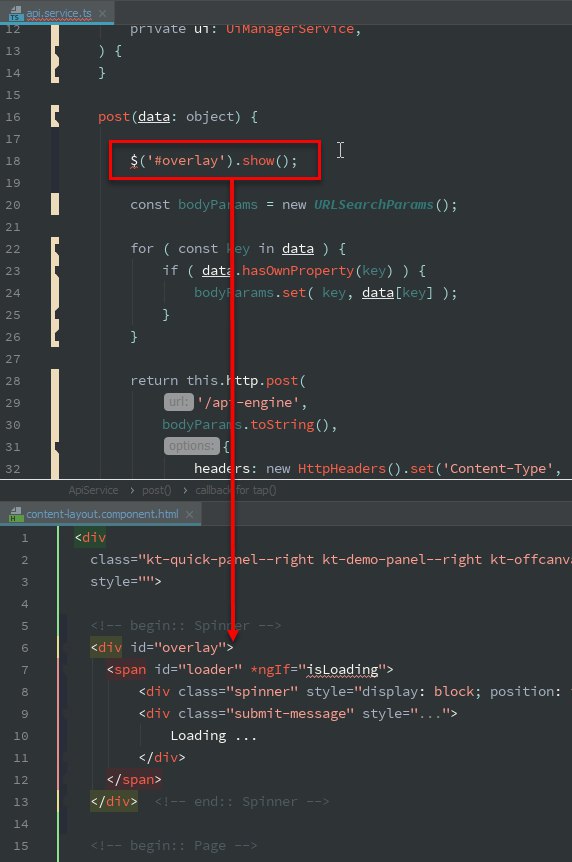Click the 'object' type on line 16
Viewport: 572px width, 862px height.
210,117
